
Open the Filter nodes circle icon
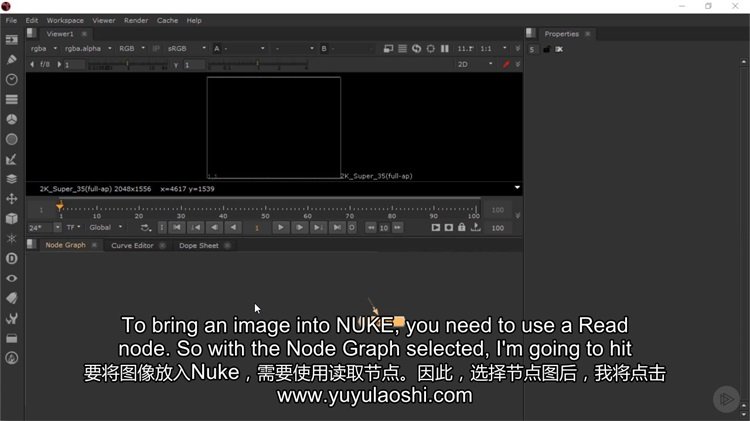(11, 139)
